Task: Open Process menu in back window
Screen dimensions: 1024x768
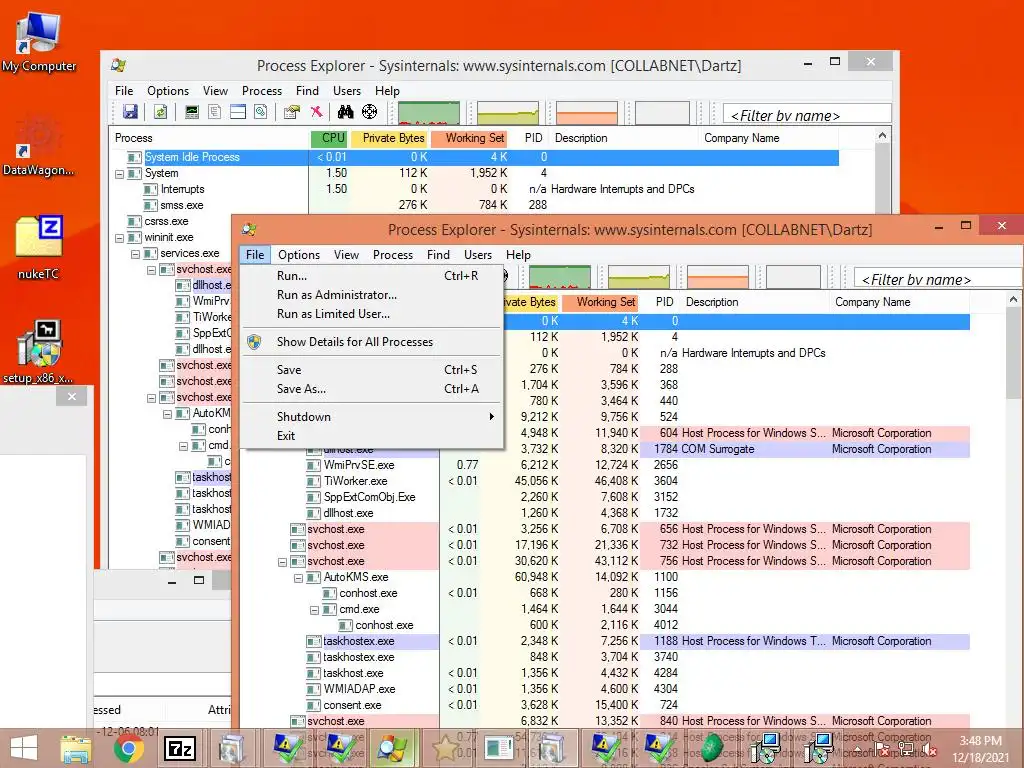Action: coord(262,91)
